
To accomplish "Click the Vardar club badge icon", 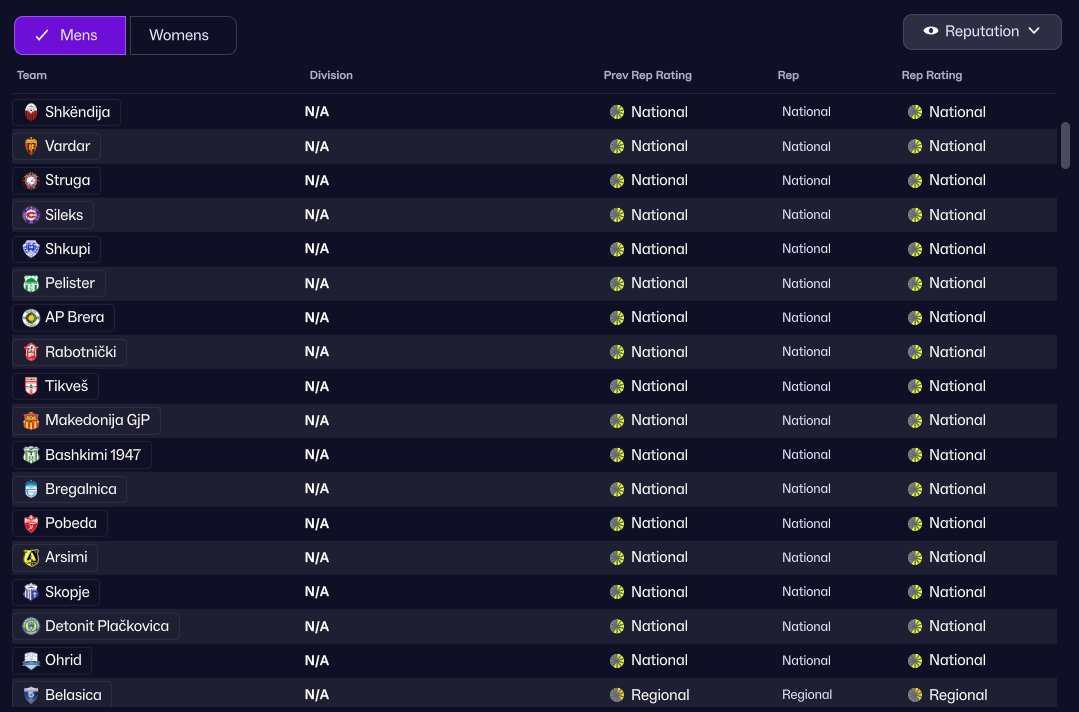I will point(31,147).
